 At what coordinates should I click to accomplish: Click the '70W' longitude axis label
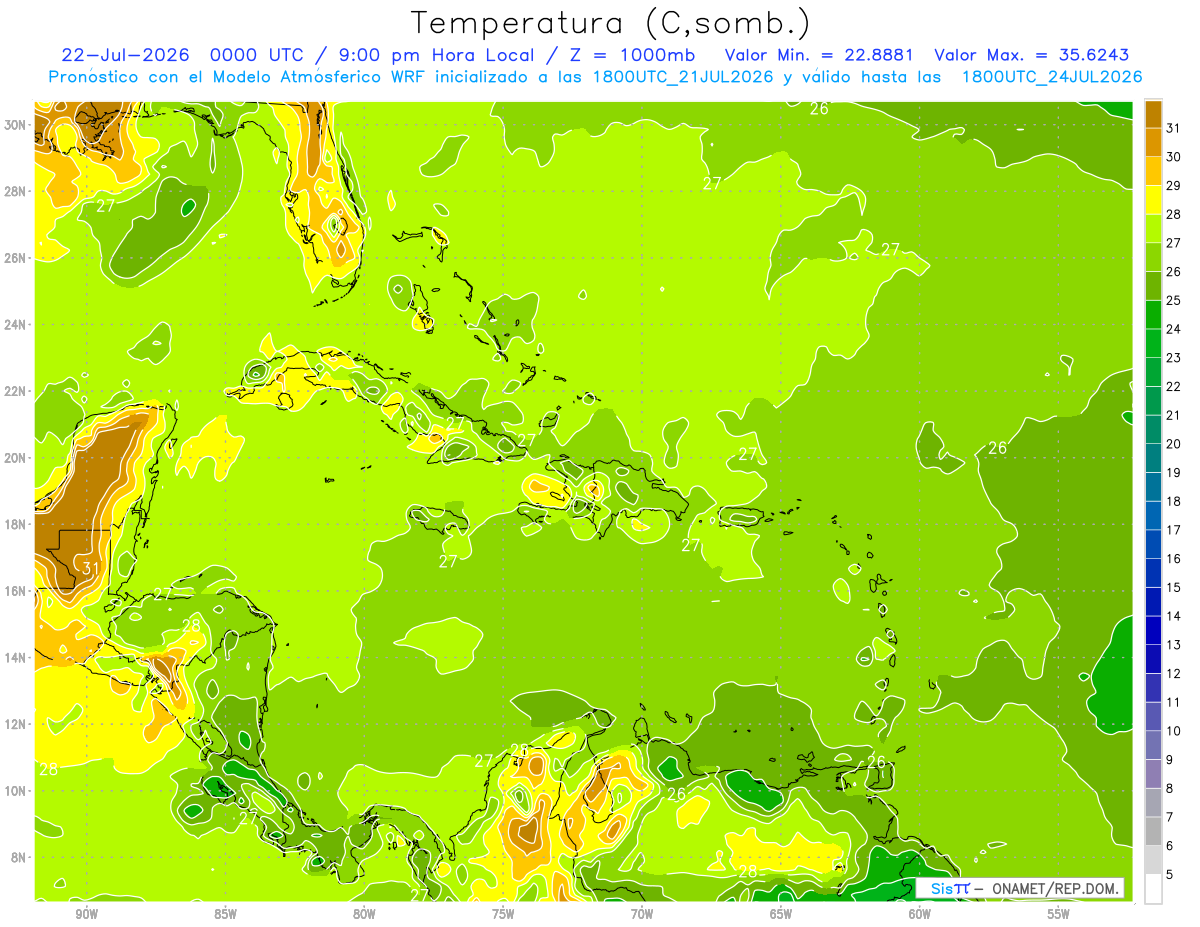[642, 913]
